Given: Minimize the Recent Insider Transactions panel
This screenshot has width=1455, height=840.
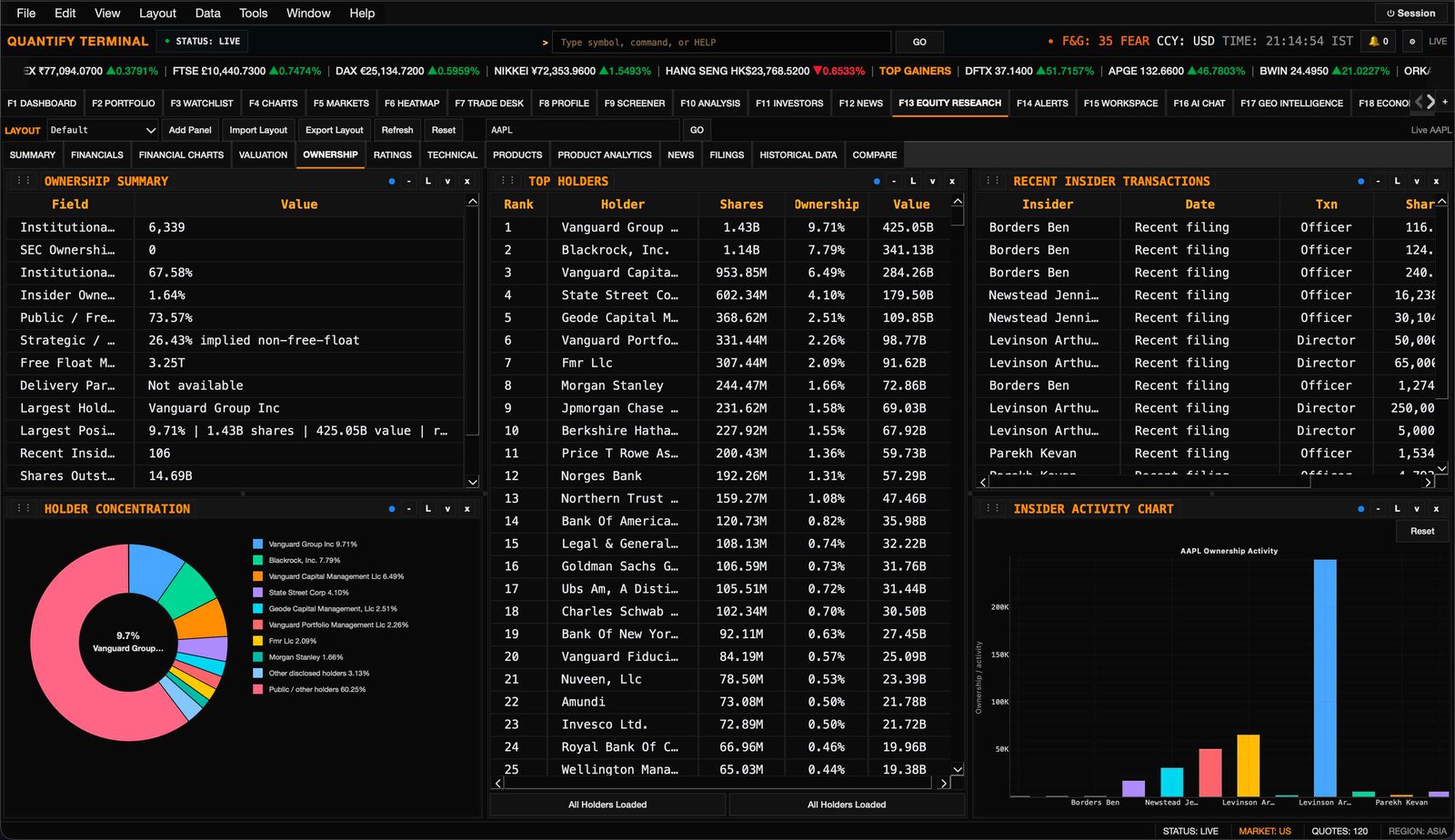Looking at the screenshot, I should pyautogui.click(x=1379, y=181).
